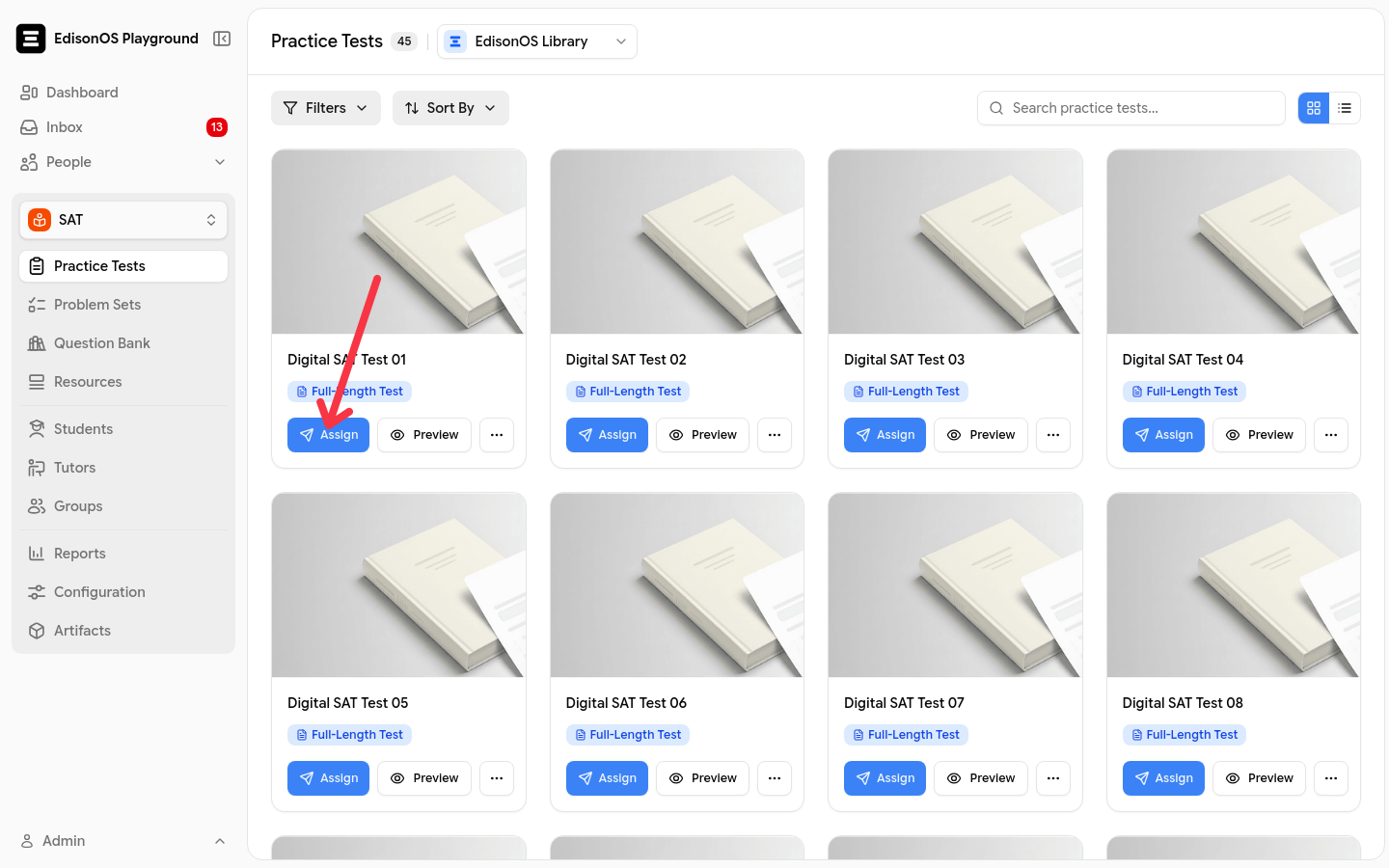Assign Digital SAT Test 06
This screenshot has width=1389, height=868.
point(607,778)
